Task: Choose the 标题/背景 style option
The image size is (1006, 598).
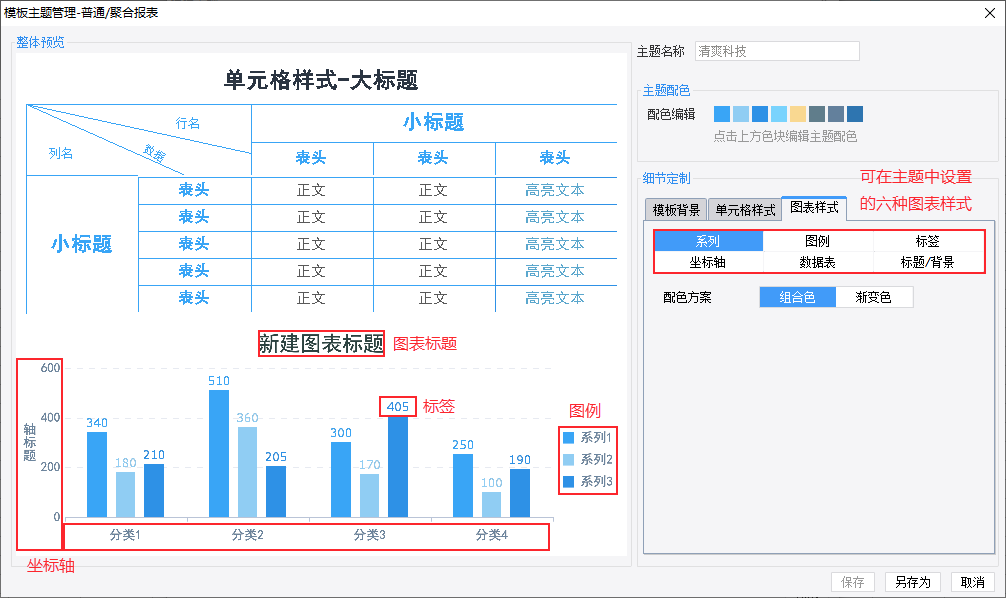Action: 928,262
